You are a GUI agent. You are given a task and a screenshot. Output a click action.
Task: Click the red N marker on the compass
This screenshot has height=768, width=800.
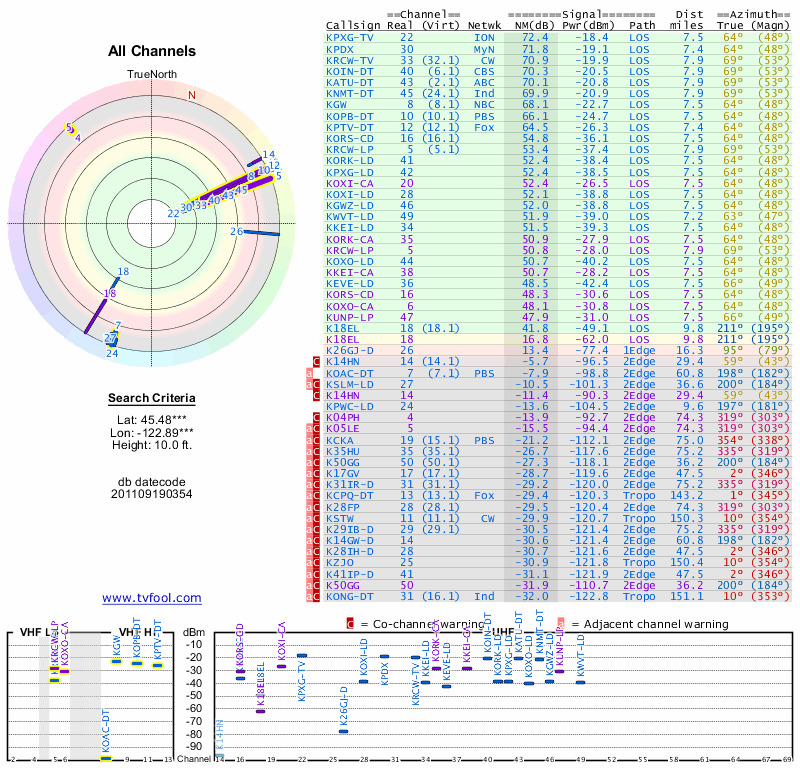coord(192,96)
